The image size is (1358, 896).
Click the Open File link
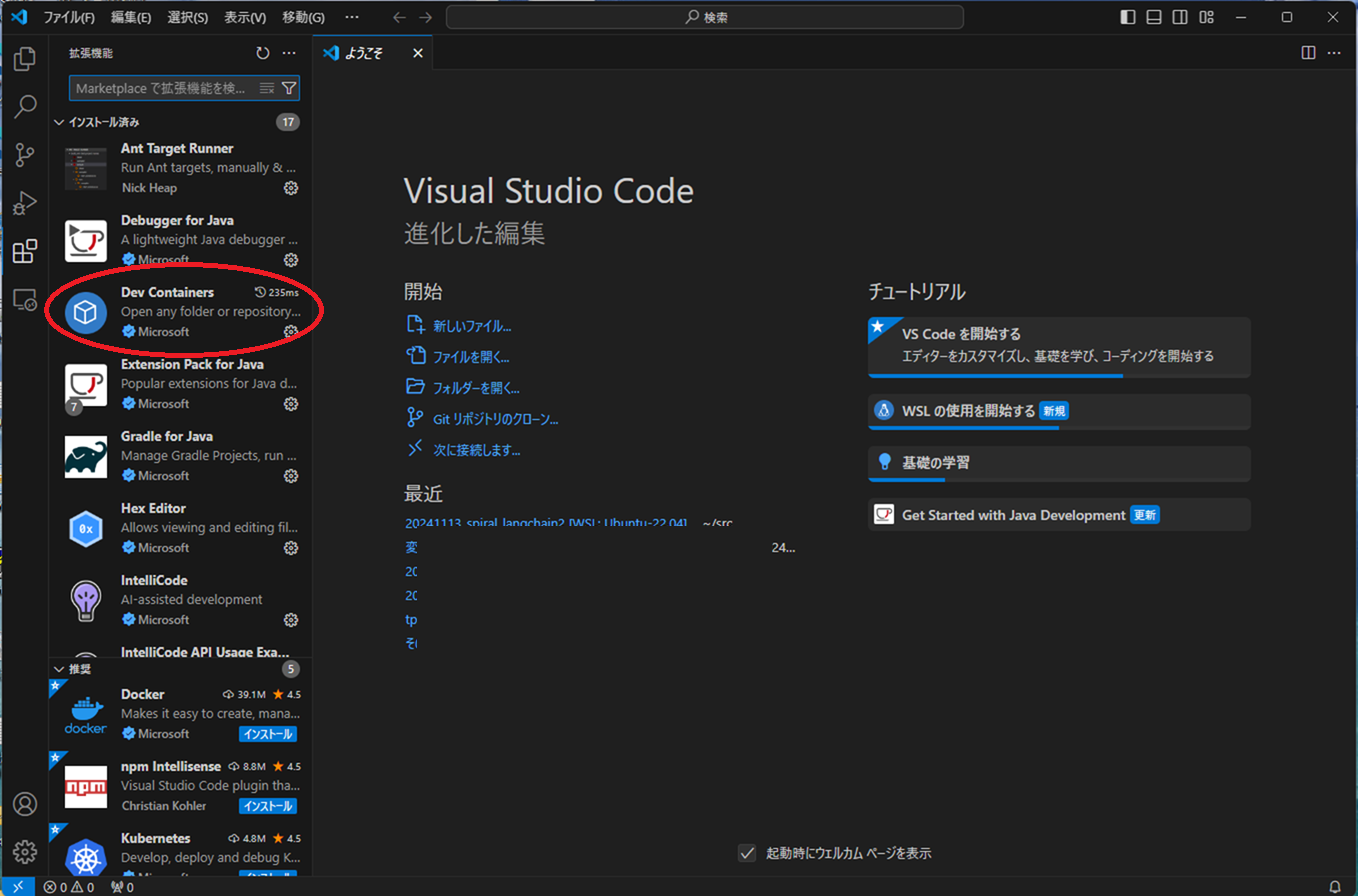click(x=459, y=356)
